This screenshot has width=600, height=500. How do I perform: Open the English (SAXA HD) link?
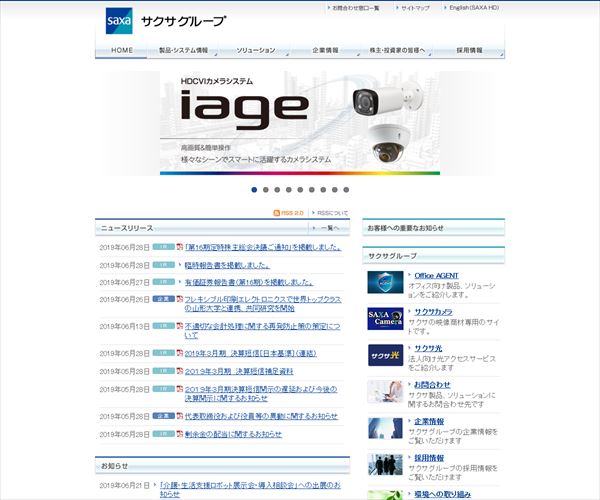pyautogui.click(x=473, y=8)
